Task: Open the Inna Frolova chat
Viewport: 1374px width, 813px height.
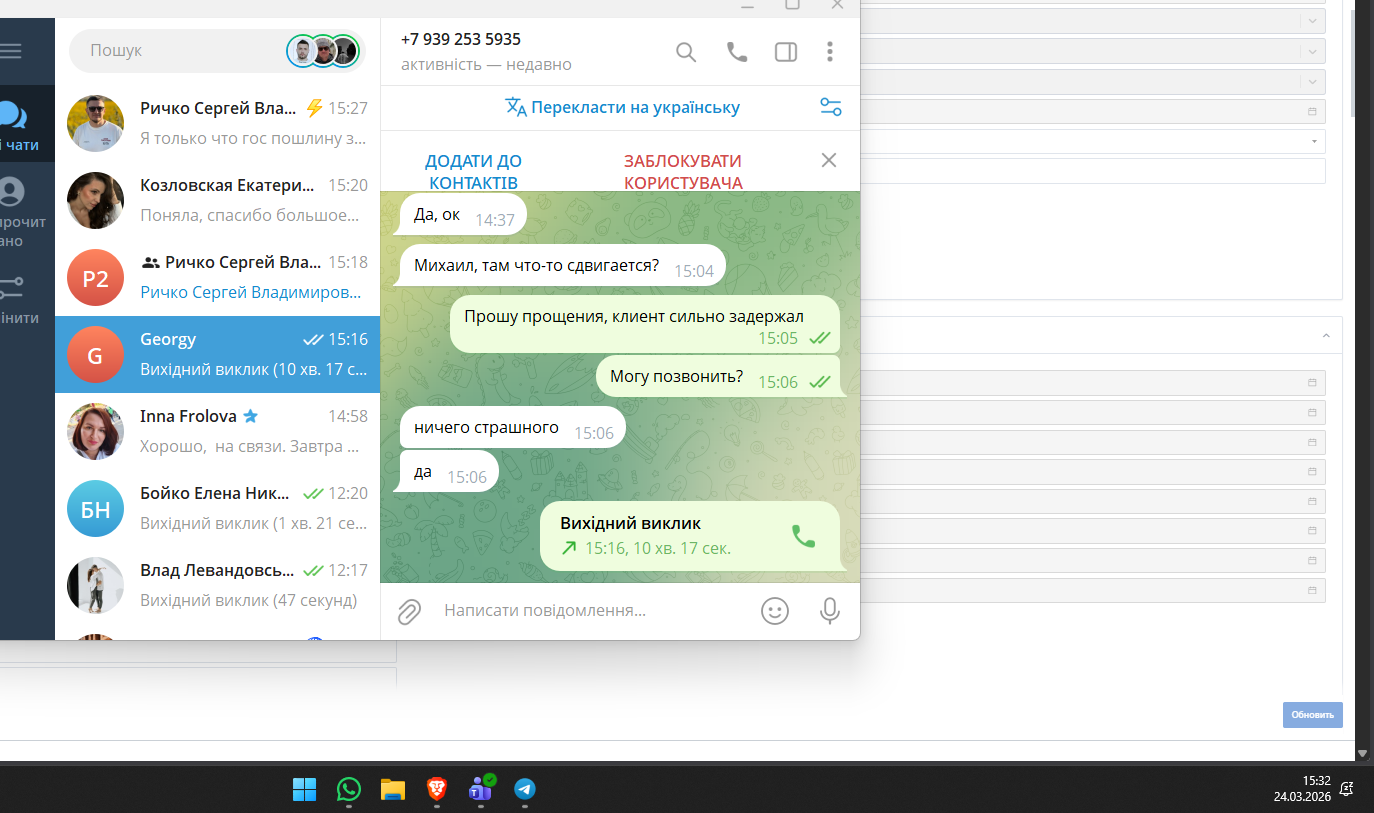Action: (x=218, y=431)
